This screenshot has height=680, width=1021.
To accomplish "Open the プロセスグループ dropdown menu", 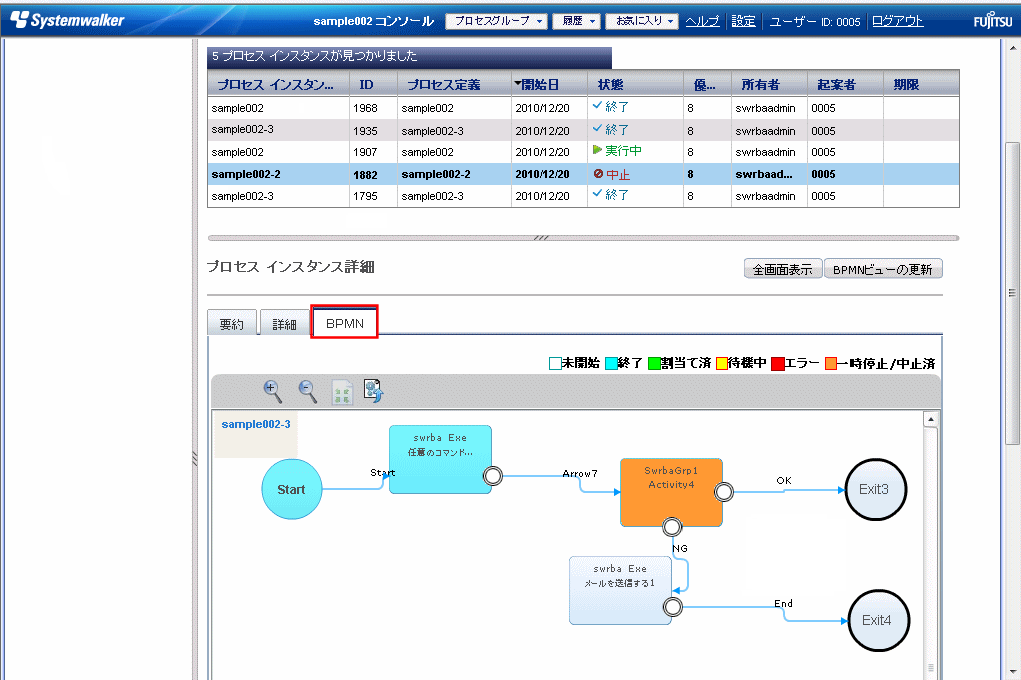I will (x=496, y=21).
